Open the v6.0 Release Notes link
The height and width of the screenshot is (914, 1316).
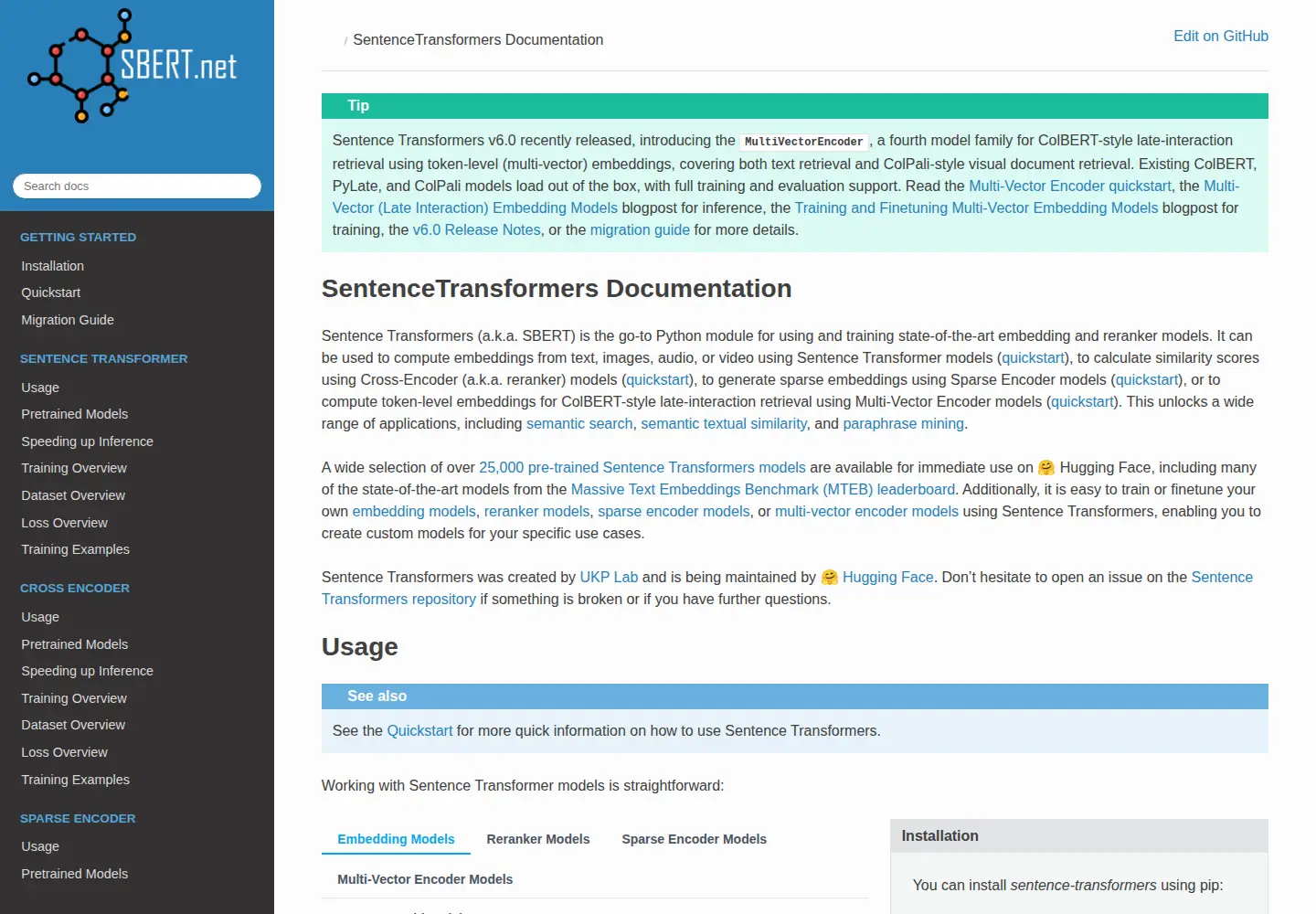point(477,229)
